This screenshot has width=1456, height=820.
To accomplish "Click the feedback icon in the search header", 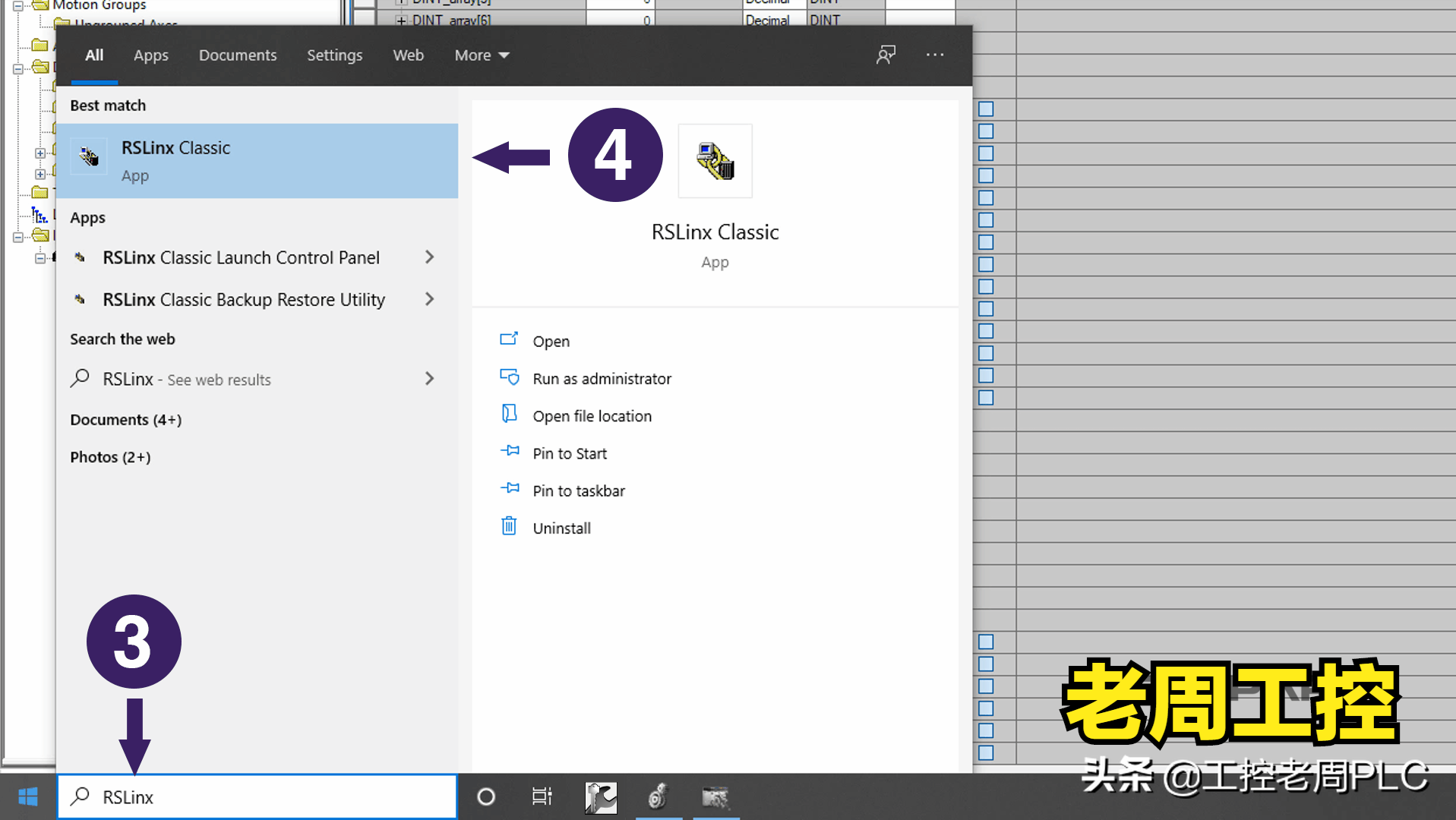I will [886, 55].
